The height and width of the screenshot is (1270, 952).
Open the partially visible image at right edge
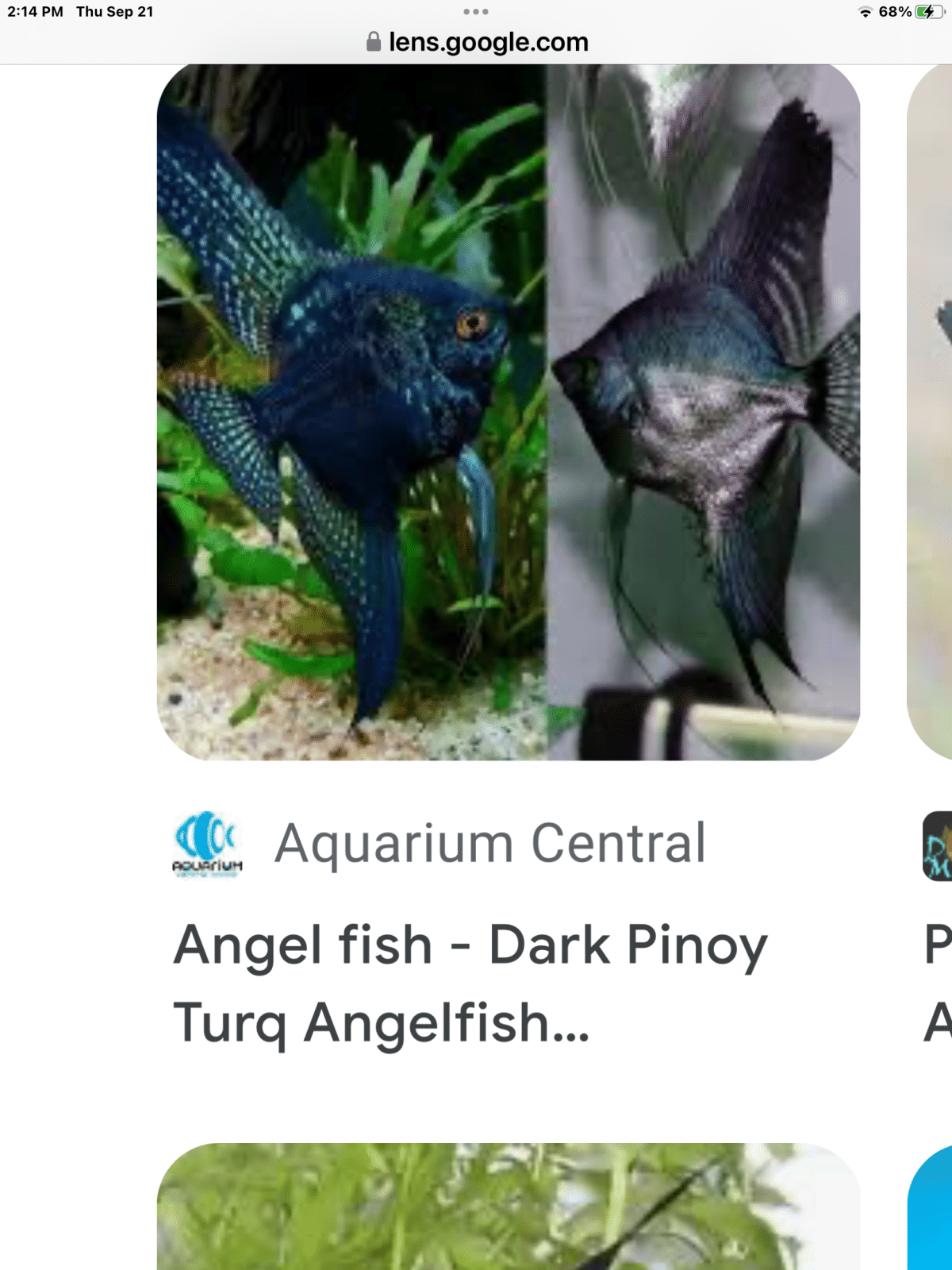[930, 412]
